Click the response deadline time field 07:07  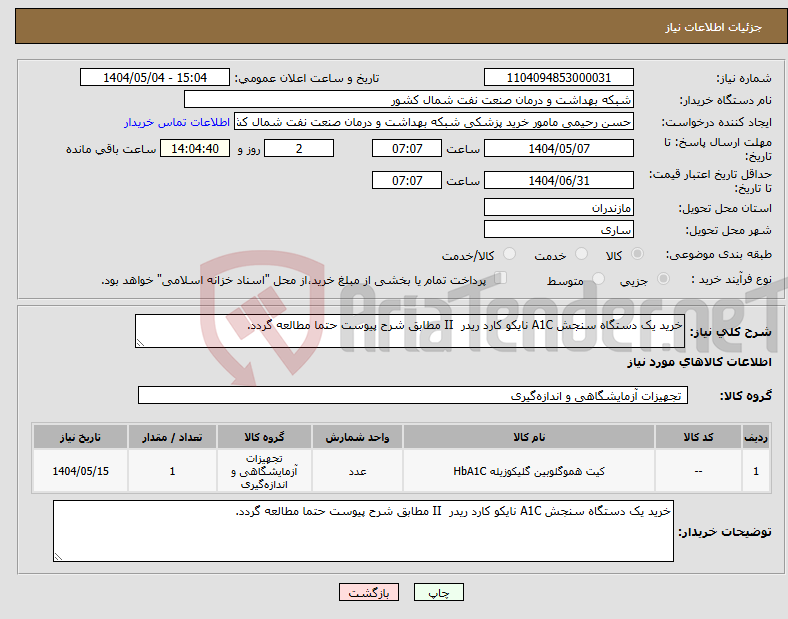[x=407, y=148]
